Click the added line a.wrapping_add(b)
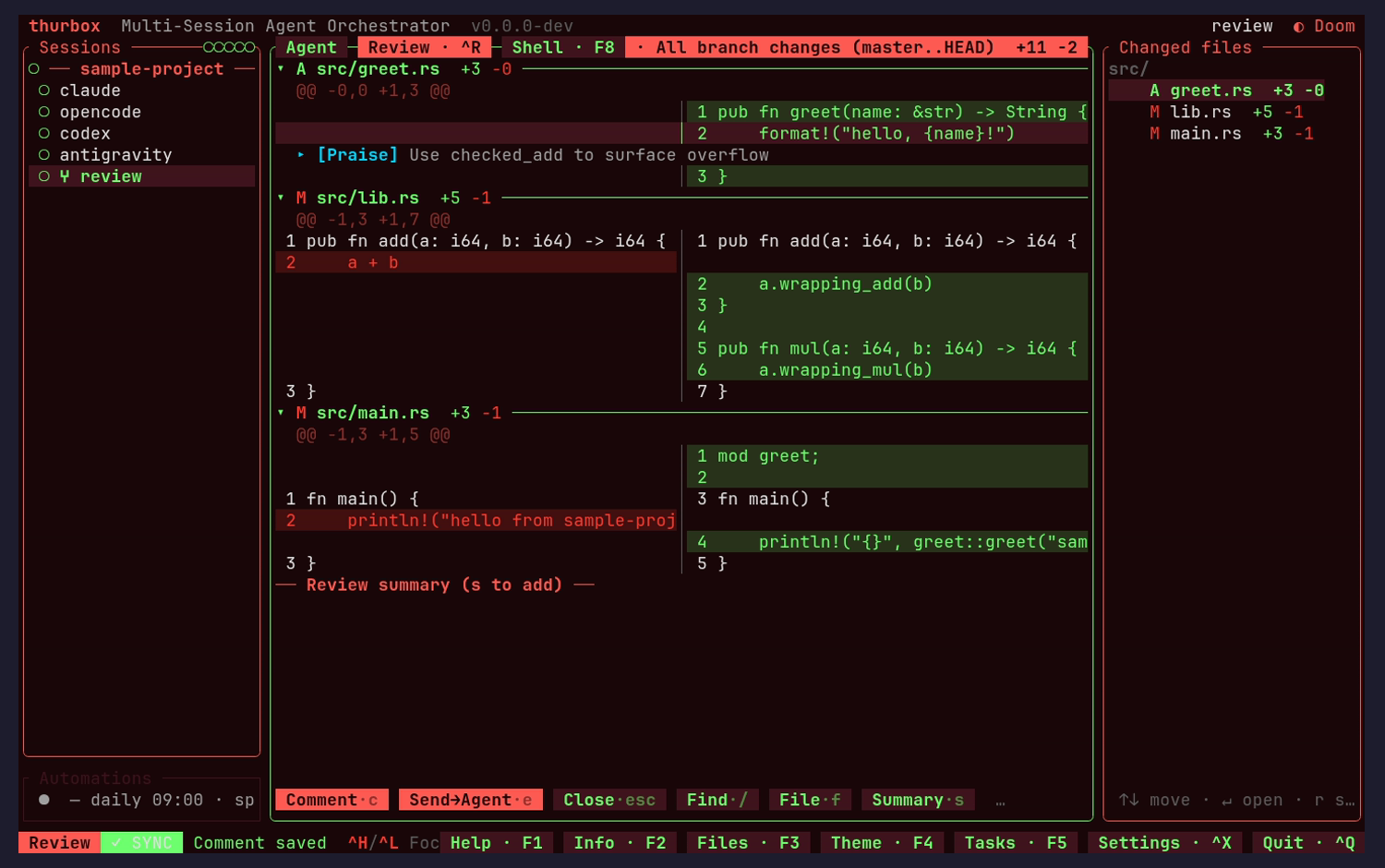 (887, 284)
